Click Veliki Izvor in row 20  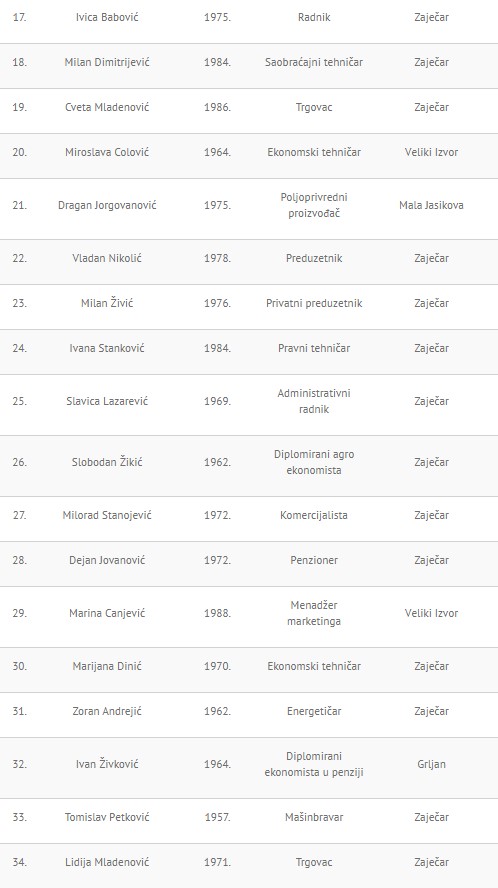click(x=431, y=152)
